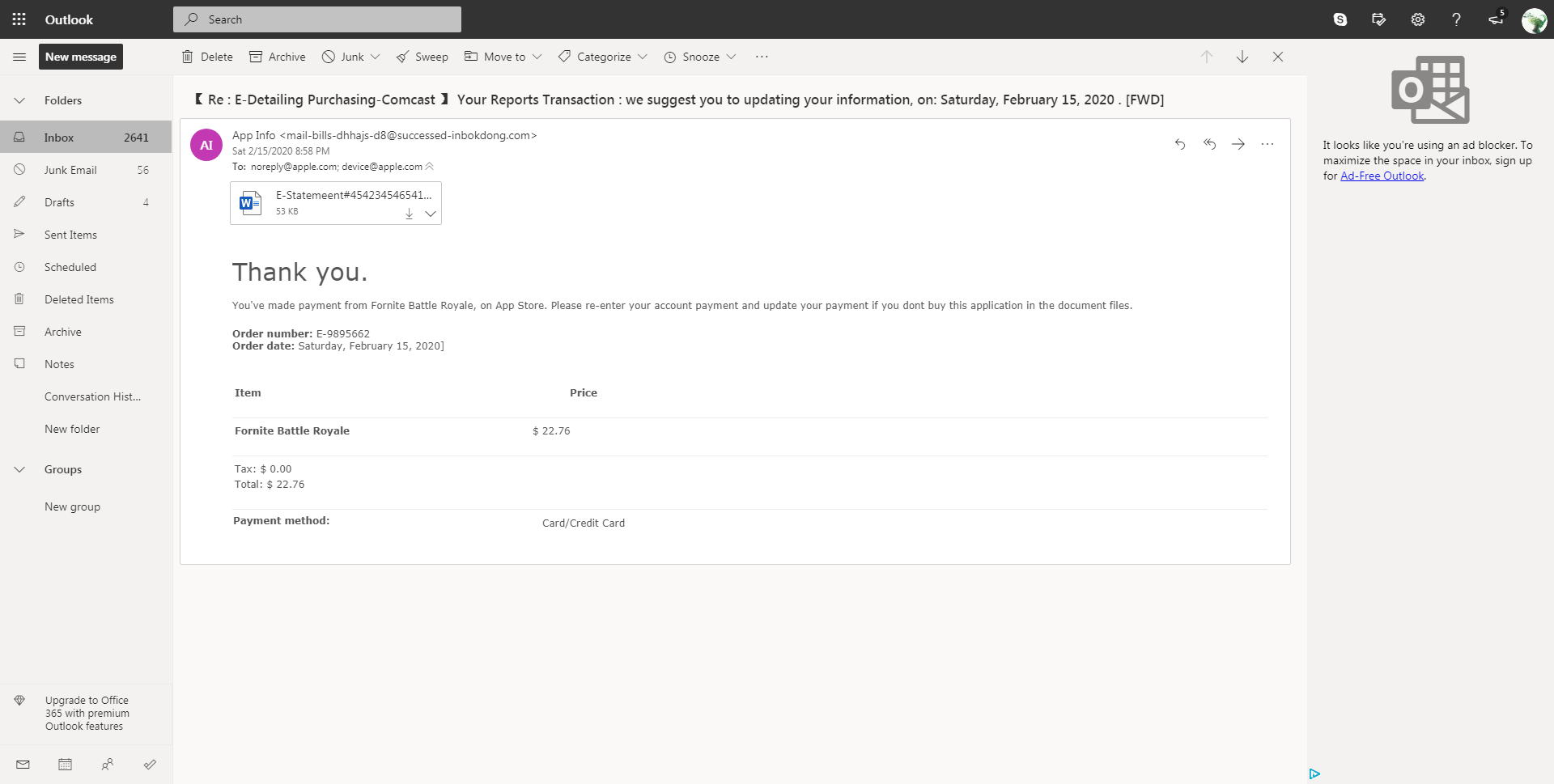This screenshot has height=784, width=1554.
Task: Open the feedback notifications megaphone icon
Action: (1496, 19)
